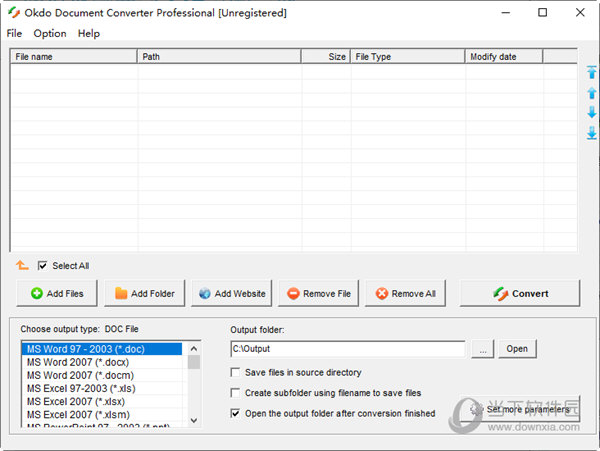Image resolution: width=600 pixels, height=451 pixels.
Task: Select MS Word 97 - 2003 (*.doc) output type
Action: (x=102, y=349)
